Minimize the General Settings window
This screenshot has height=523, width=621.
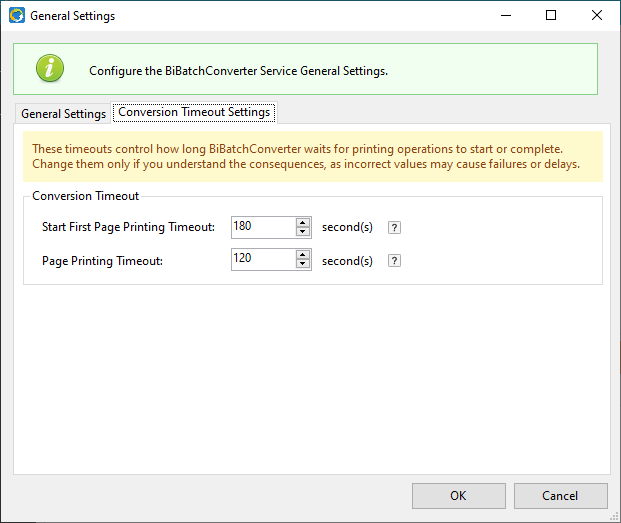click(x=506, y=15)
